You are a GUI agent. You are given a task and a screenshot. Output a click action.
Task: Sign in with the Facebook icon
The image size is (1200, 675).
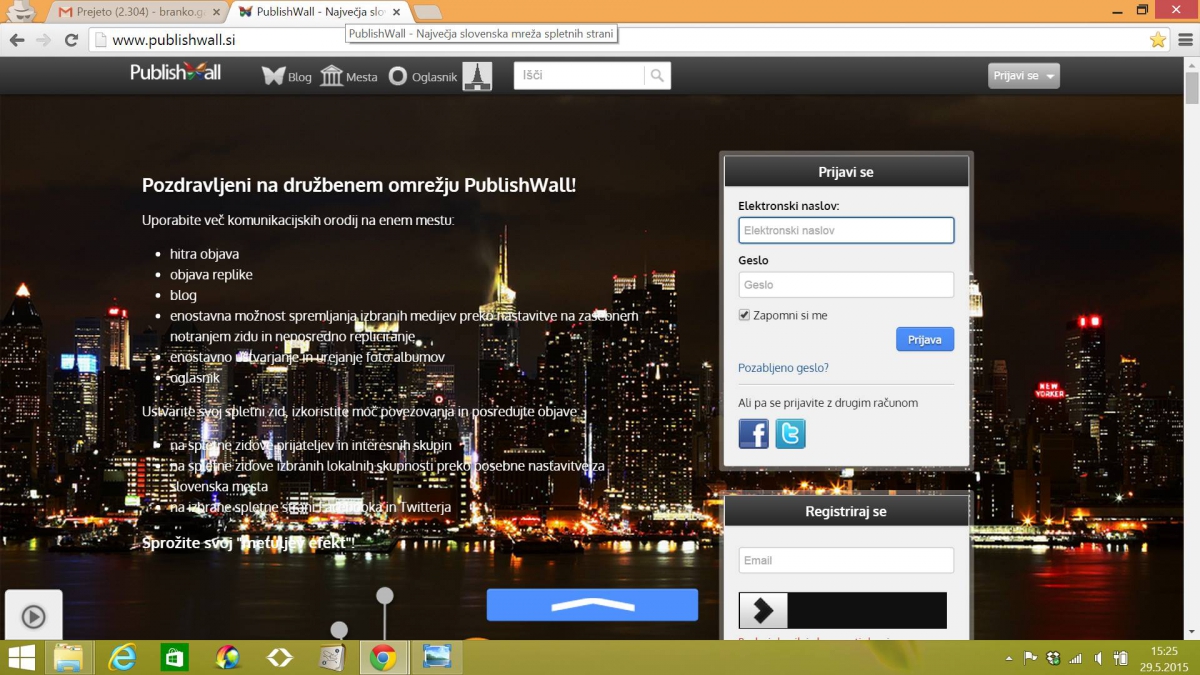tap(753, 434)
